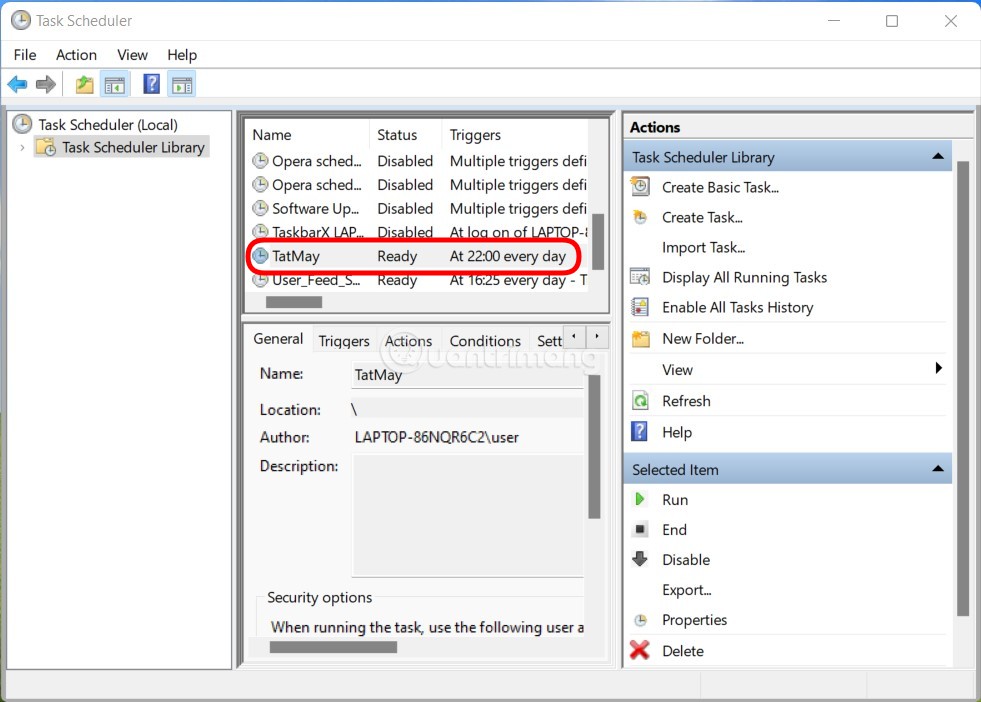
Task: Click the Properties clock icon
Action: click(640, 620)
